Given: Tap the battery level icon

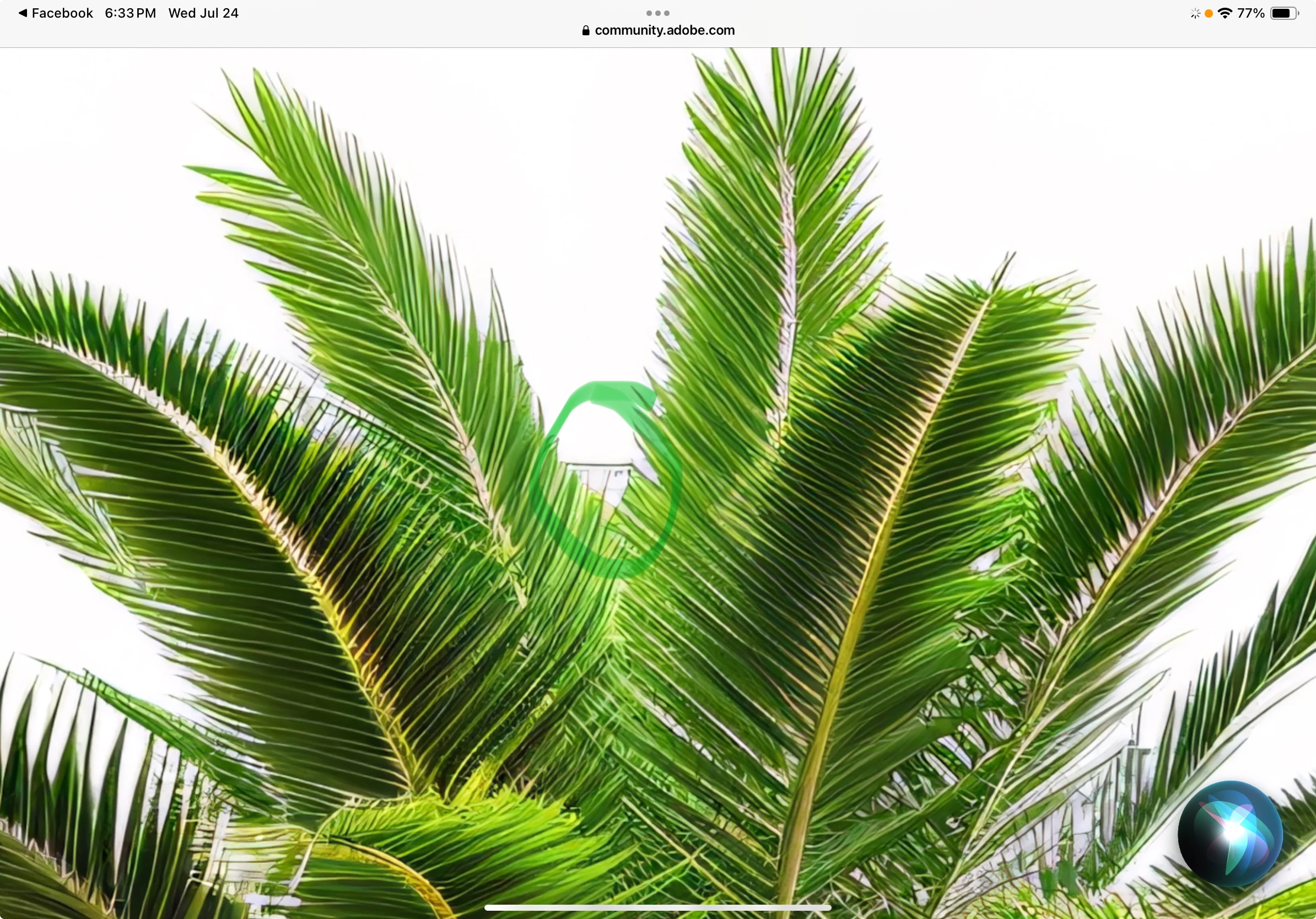Looking at the screenshot, I should coord(1283,13).
